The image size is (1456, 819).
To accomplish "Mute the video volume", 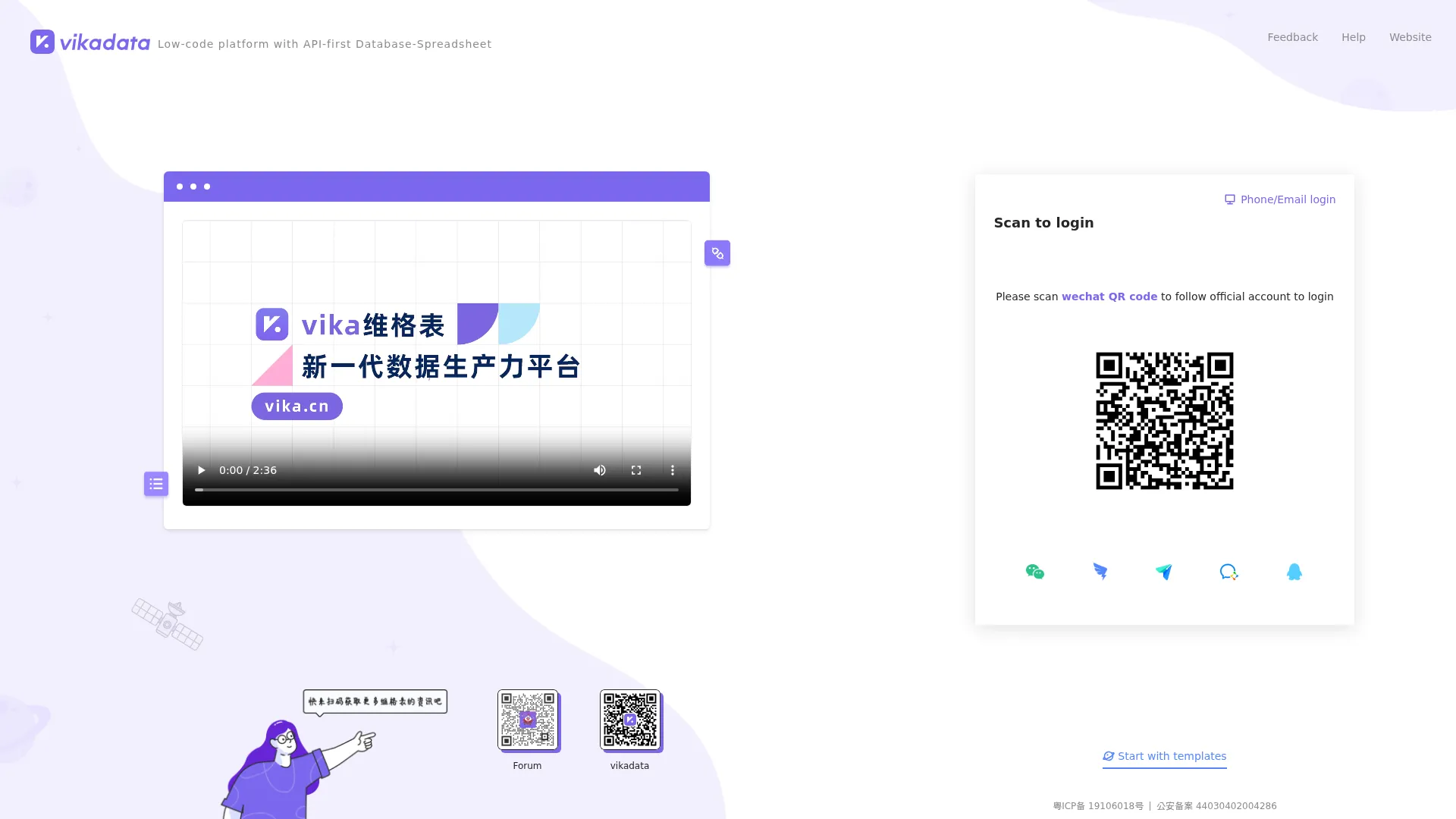I will (x=600, y=470).
